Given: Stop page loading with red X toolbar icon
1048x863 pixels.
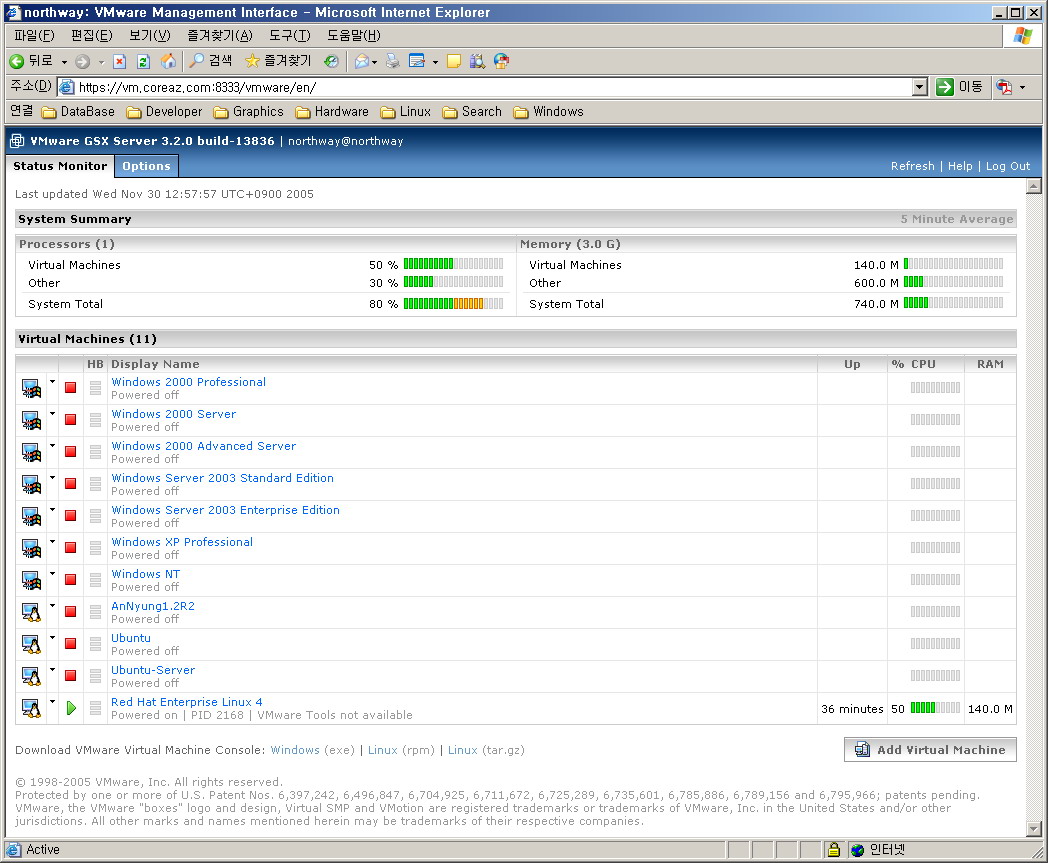Looking at the screenshot, I should pos(120,61).
